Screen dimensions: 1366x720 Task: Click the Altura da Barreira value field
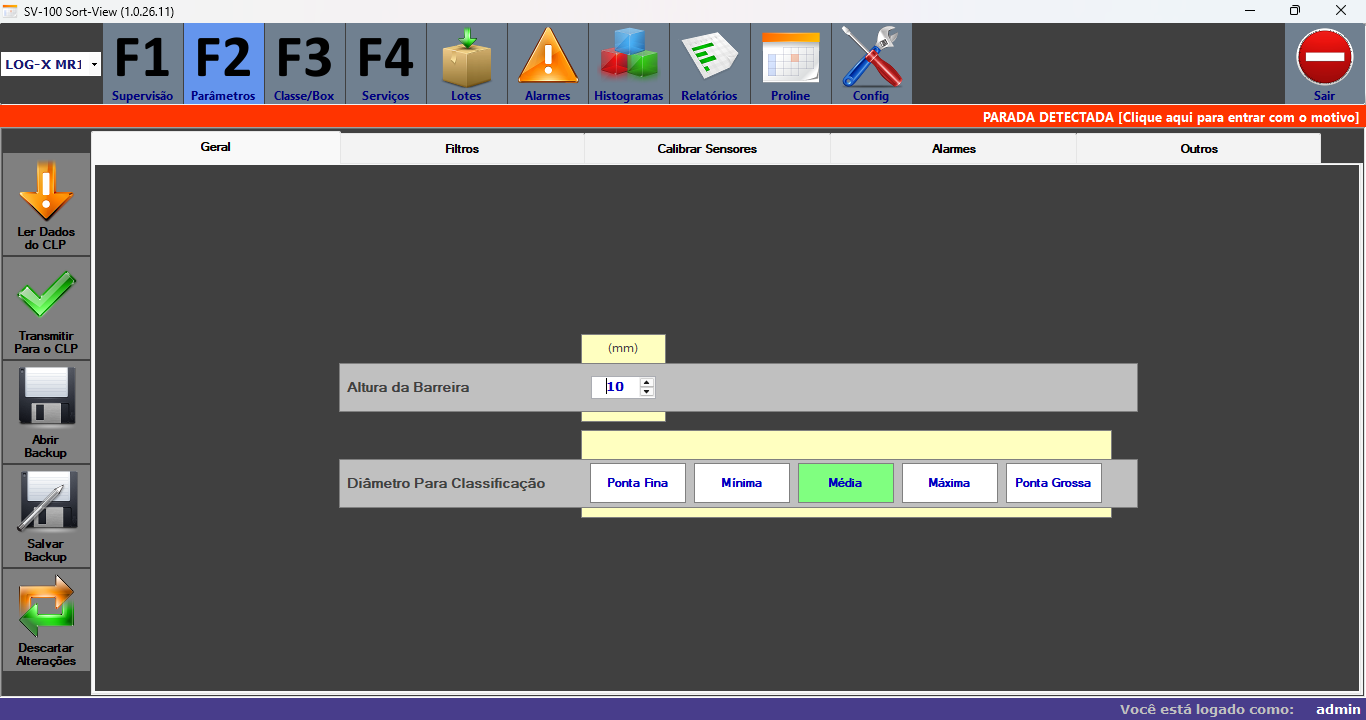(x=615, y=387)
